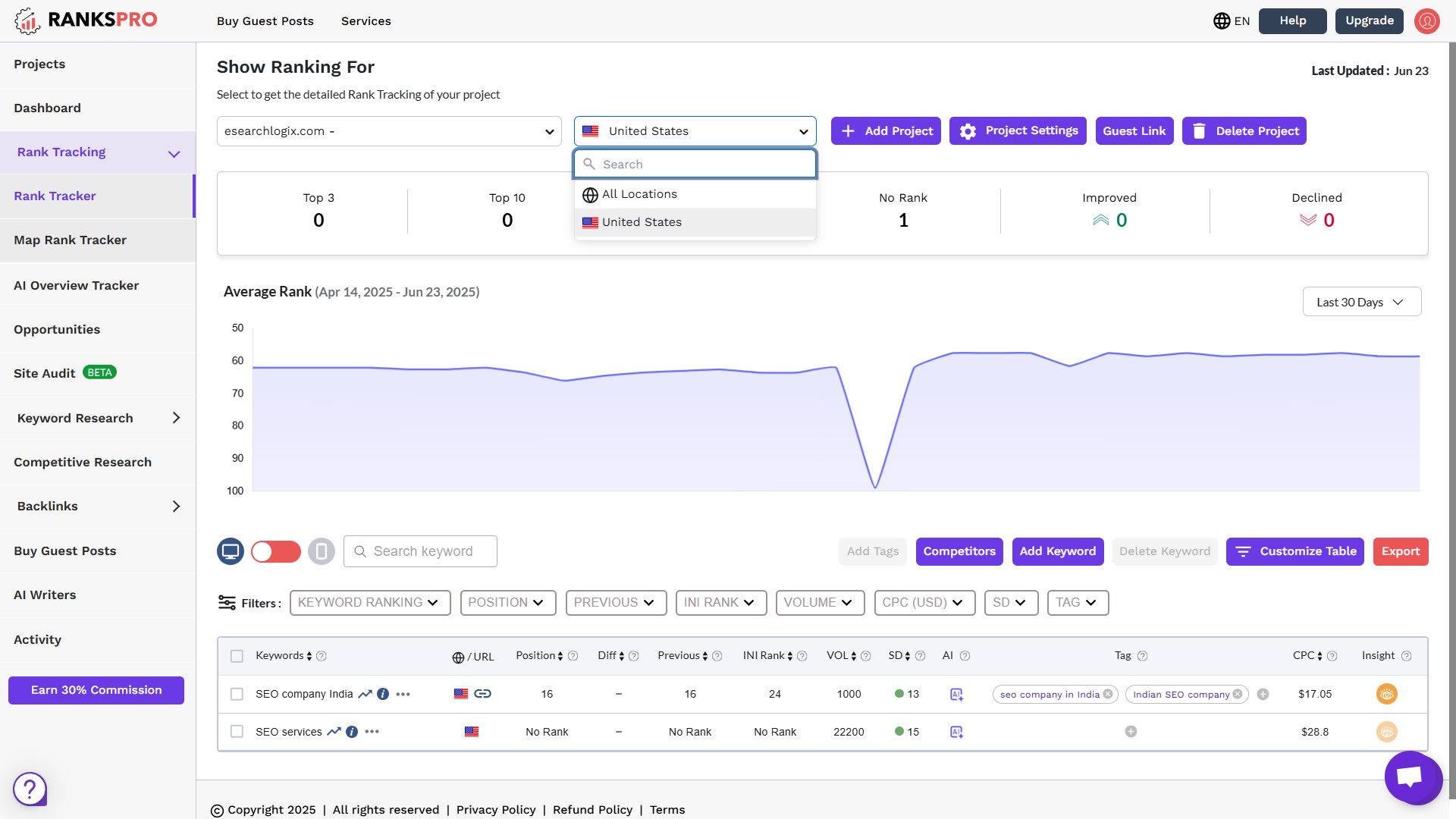Image resolution: width=1456 pixels, height=819 pixels.
Task: Open the help question mark bubble
Action: [x=30, y=789]
